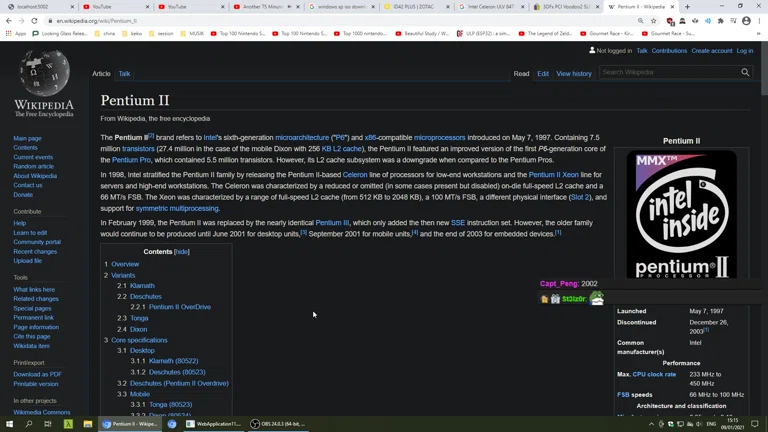This screenshot has height=432, width=768.
Task: Show more bookmarks with the chevron
Action: tap(759, 34)
